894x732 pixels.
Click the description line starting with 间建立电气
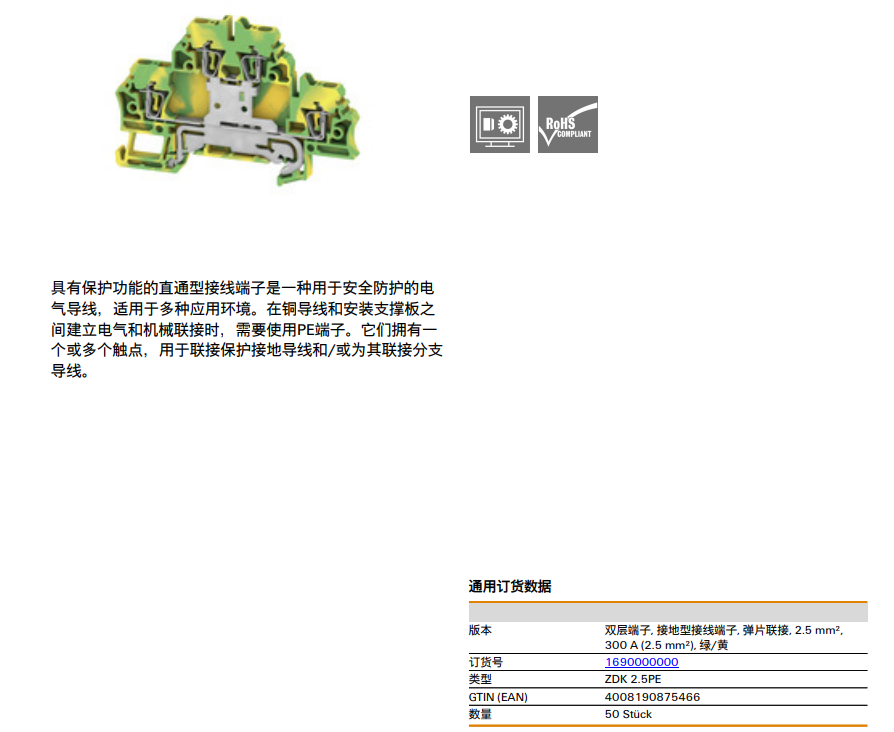(x=243, y=330)
